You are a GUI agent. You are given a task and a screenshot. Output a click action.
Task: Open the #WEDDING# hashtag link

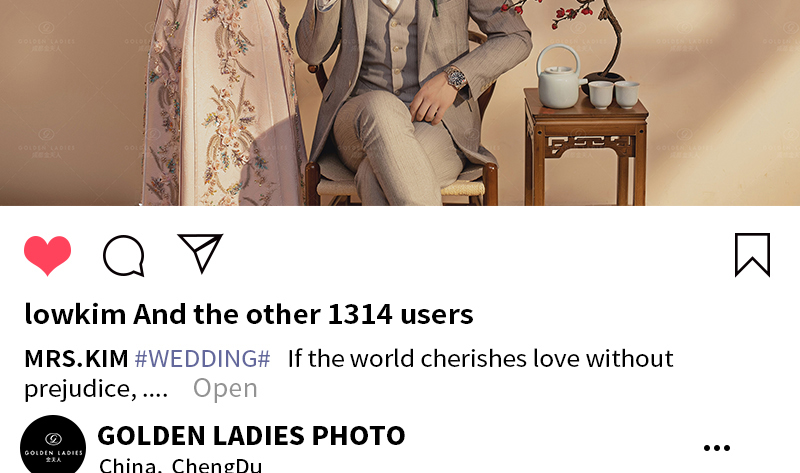click(202, 359)
